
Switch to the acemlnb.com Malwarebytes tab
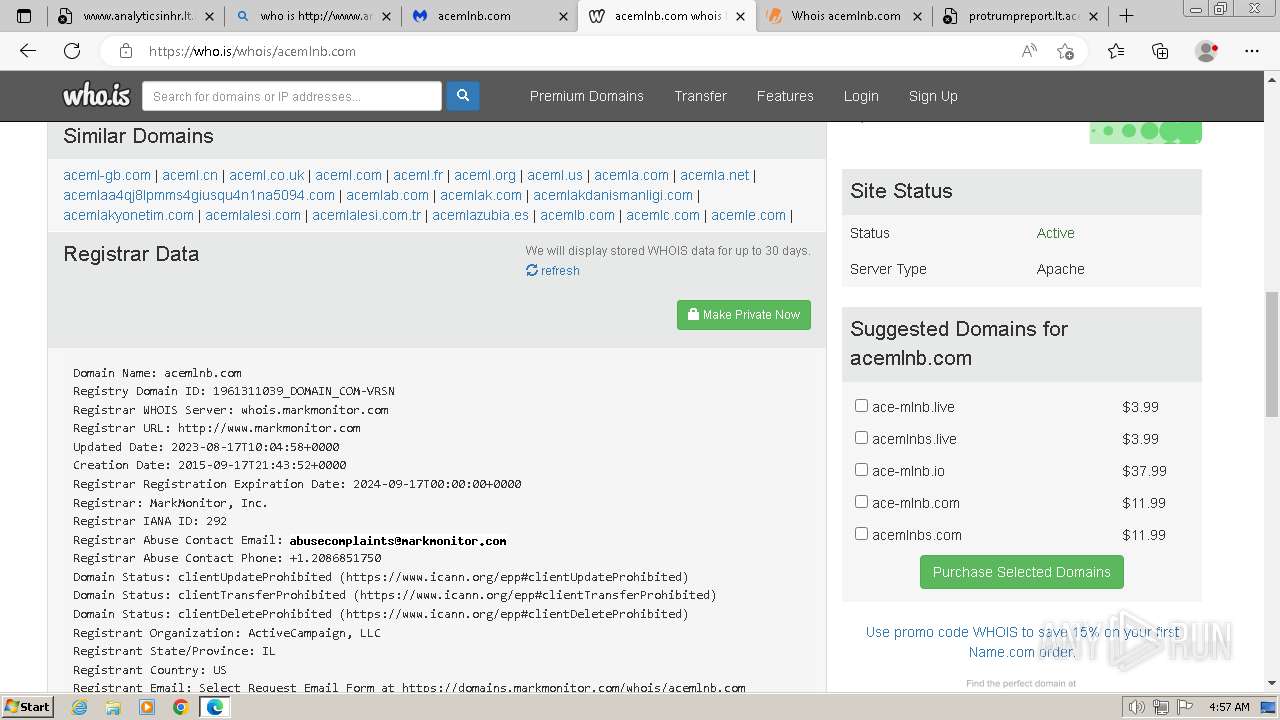point(490,16)
